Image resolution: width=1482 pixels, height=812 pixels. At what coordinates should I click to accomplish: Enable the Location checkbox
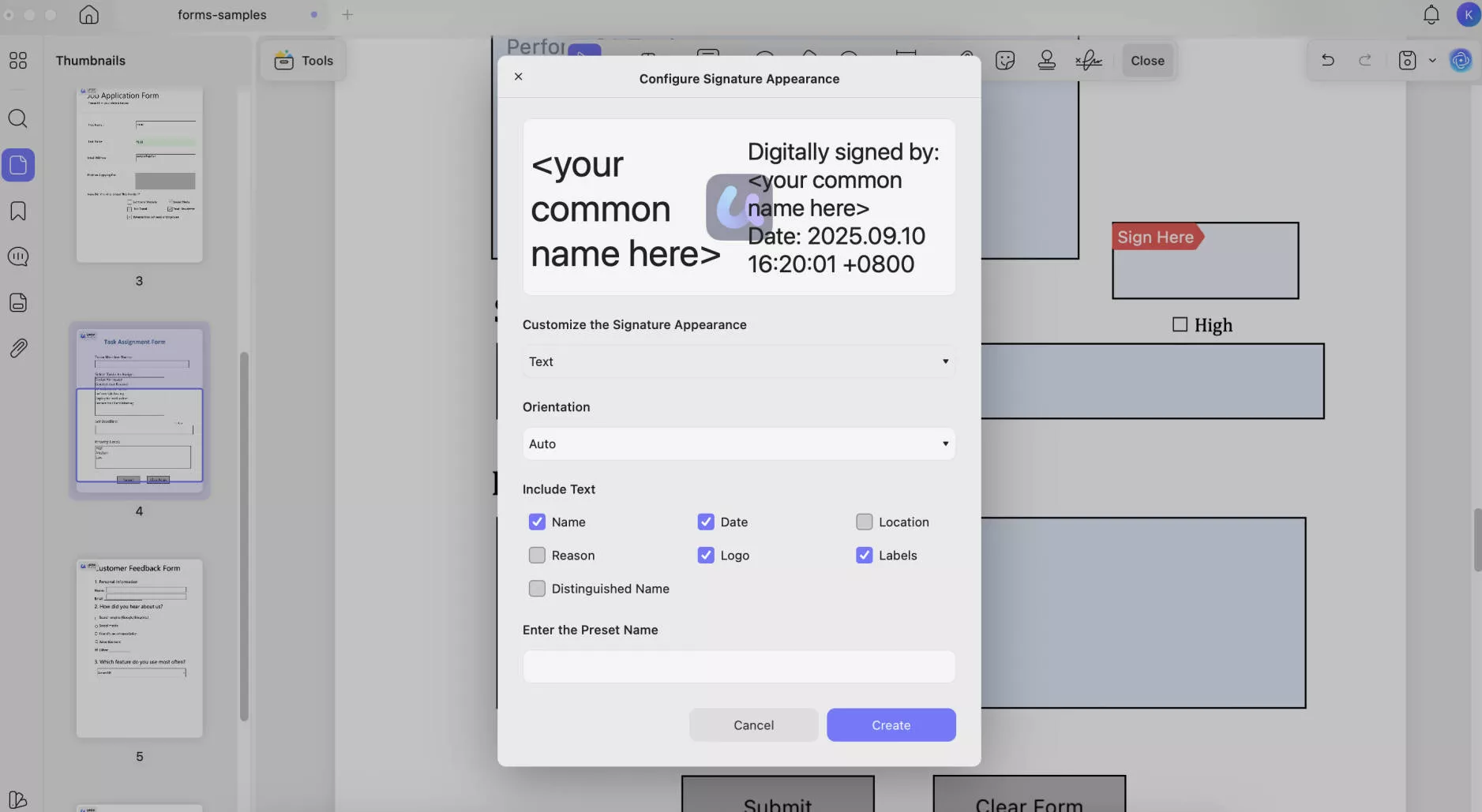[864, 522]
